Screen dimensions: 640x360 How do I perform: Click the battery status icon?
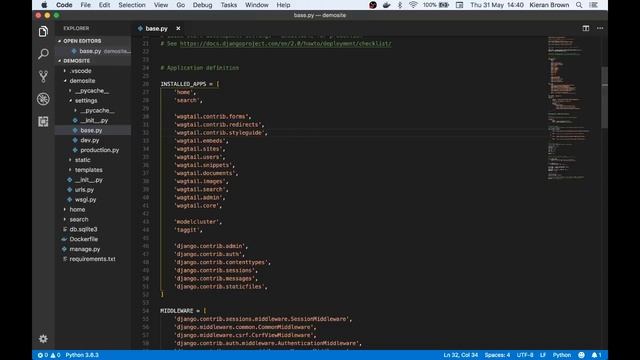pyautogui.click(x=444, y=5)
